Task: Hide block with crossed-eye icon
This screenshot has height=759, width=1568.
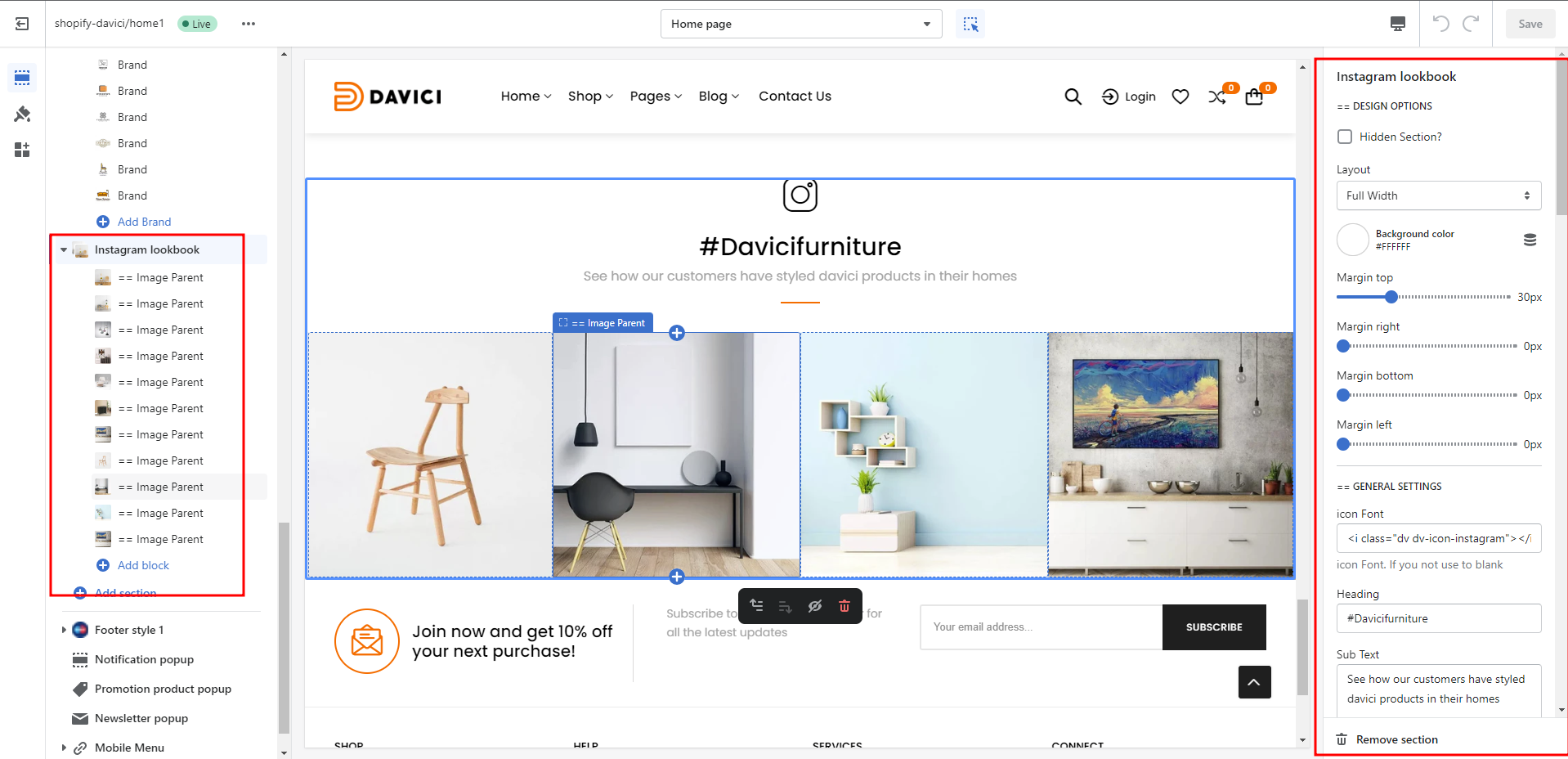Action: coord(814,606)
